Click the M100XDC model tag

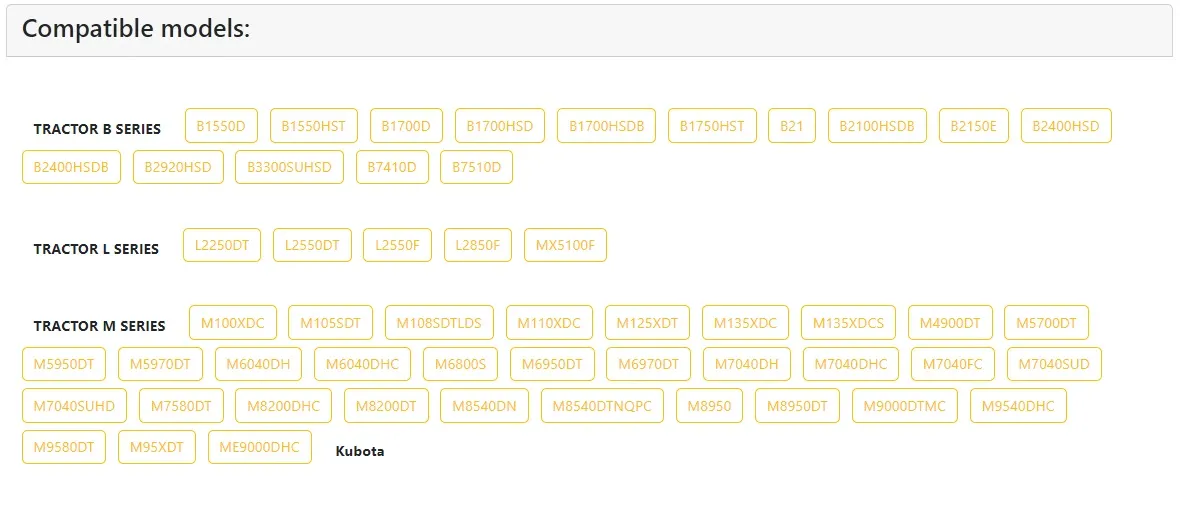233,323
